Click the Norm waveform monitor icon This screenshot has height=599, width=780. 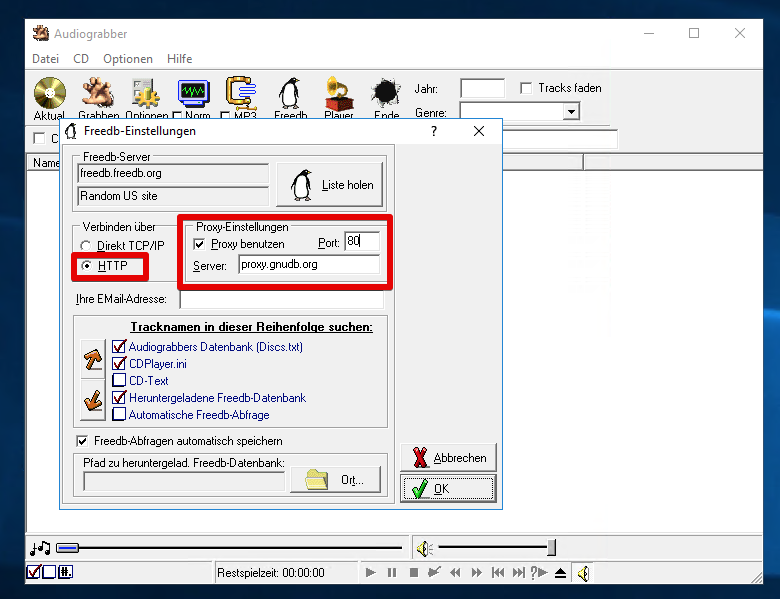(x=194, y=94)
